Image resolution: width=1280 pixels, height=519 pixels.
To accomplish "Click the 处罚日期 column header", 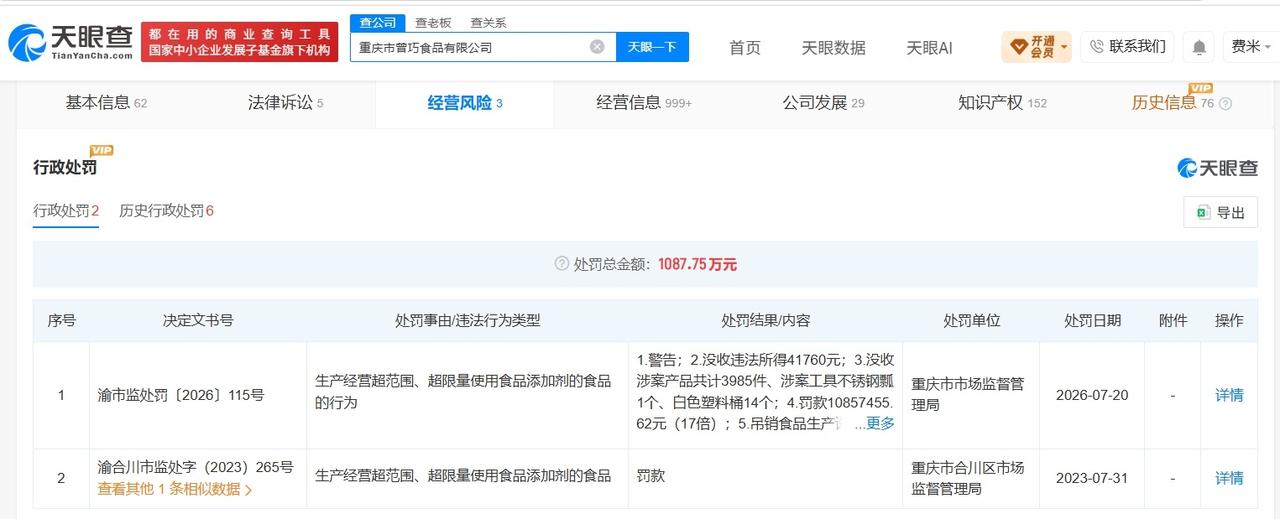I will pos(1092,320).
